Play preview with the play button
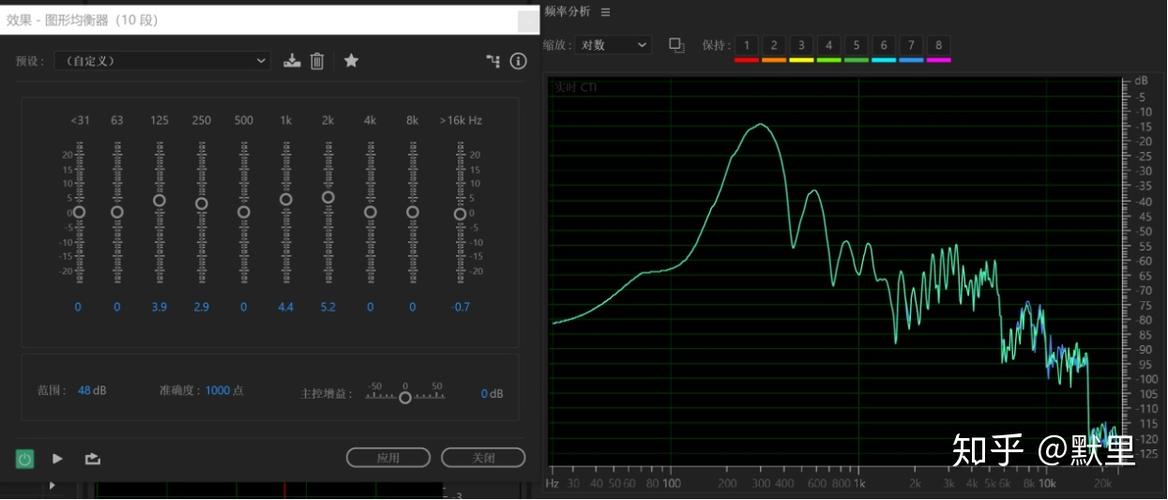1168x500 pixels. [57, 458]
